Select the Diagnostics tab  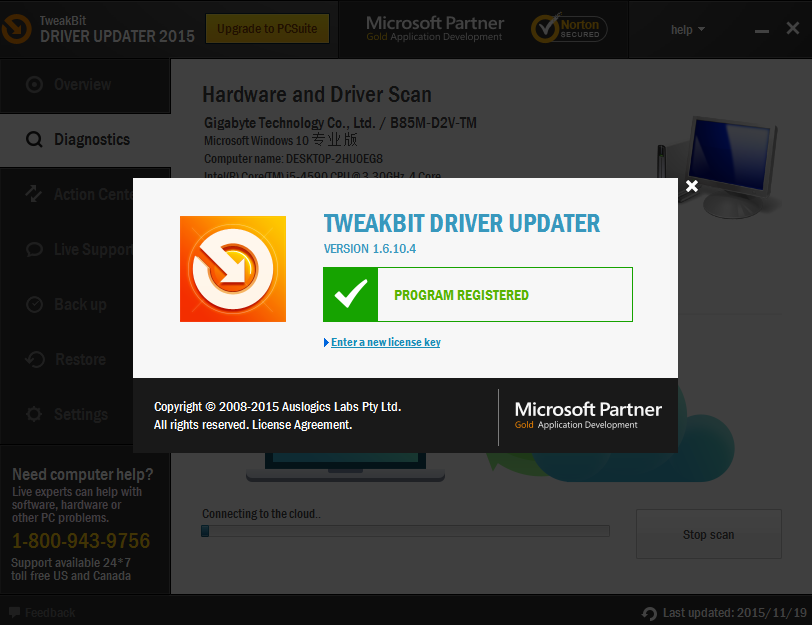pos(91,140)
